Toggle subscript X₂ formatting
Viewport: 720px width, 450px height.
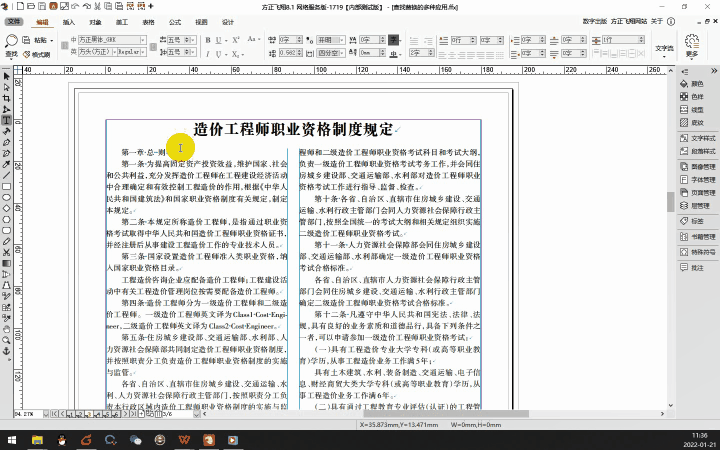click(x=236, y=54)
